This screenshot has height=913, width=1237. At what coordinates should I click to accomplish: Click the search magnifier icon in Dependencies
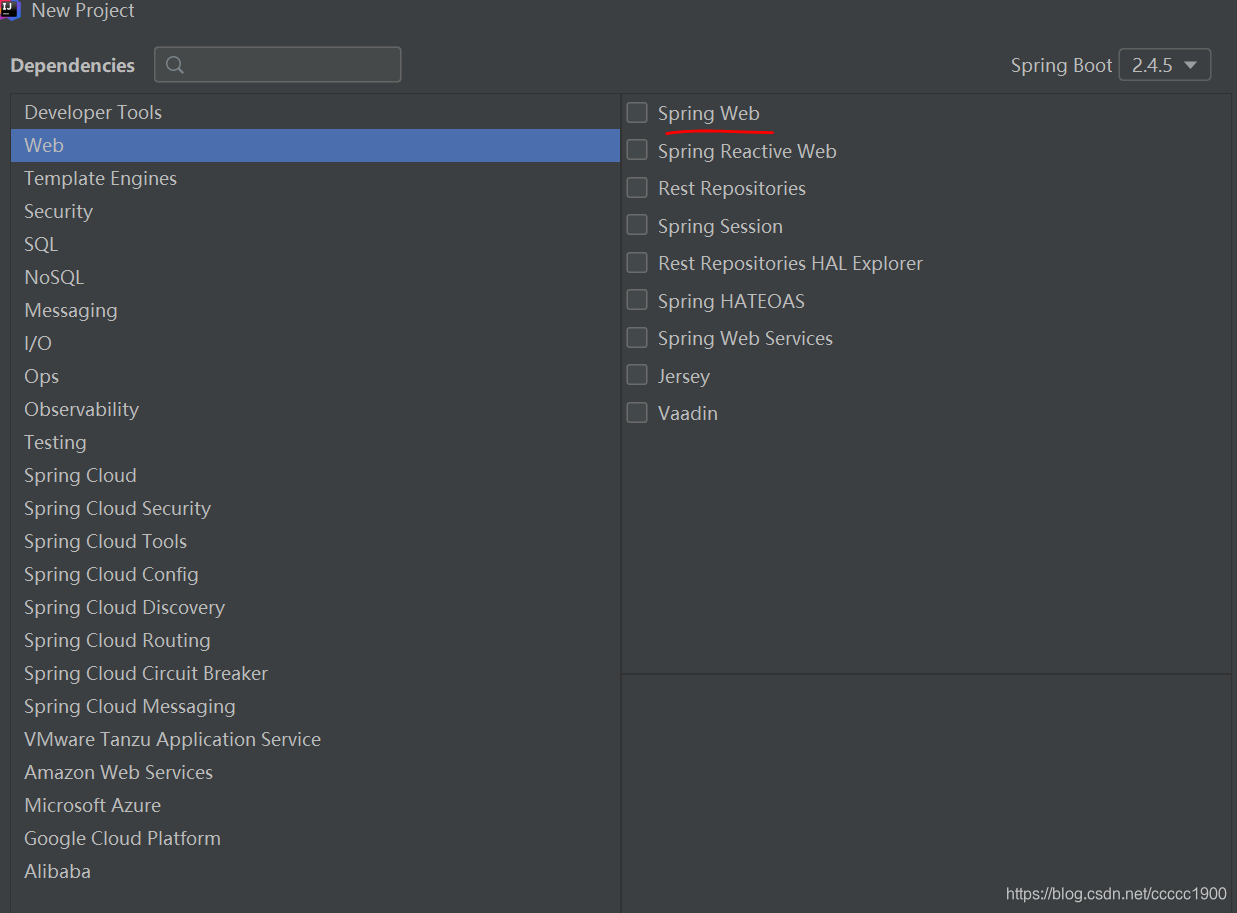tap(175, 65)
